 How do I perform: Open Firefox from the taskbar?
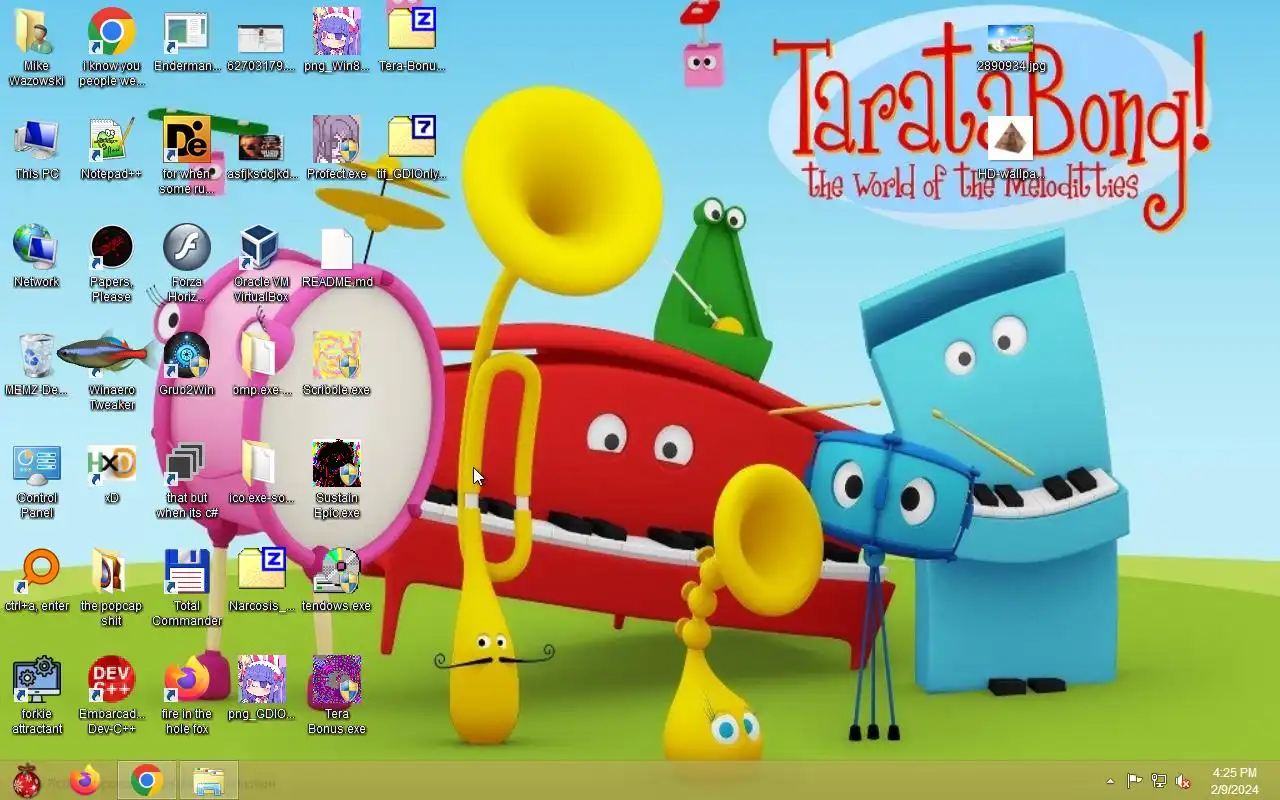[85, 781]
